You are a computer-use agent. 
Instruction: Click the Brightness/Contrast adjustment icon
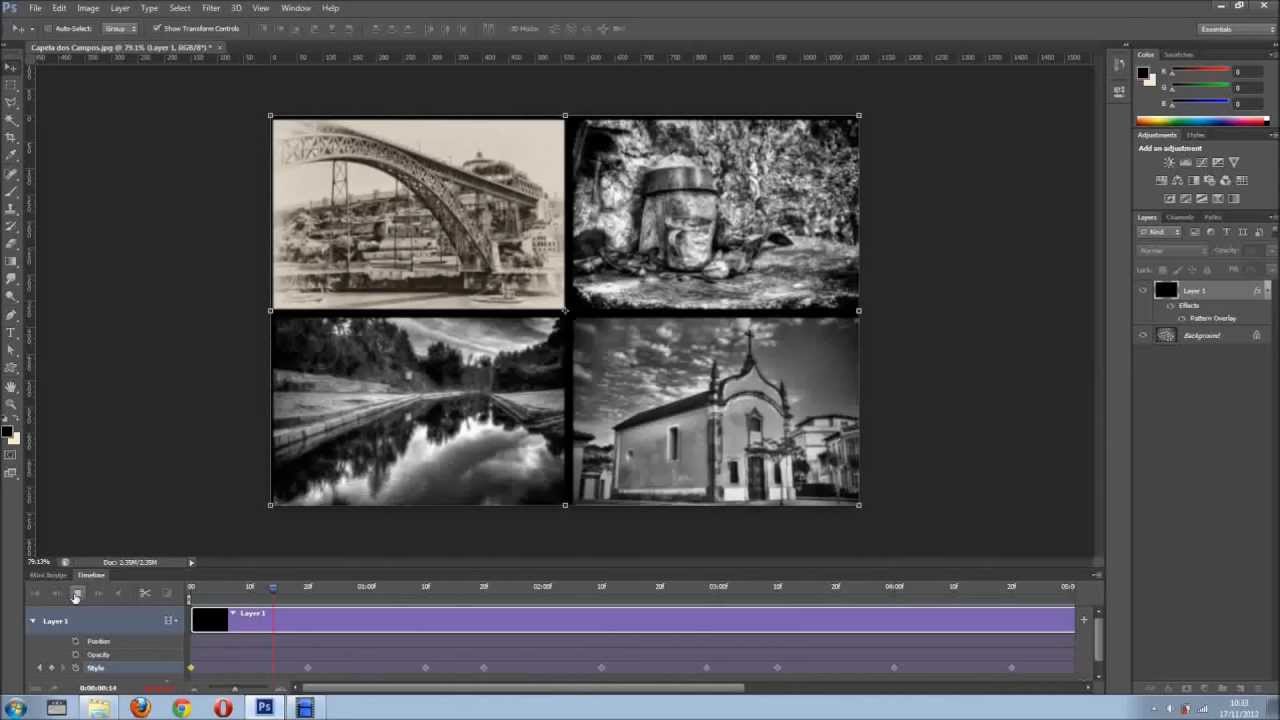click(x=1169, y=162)
